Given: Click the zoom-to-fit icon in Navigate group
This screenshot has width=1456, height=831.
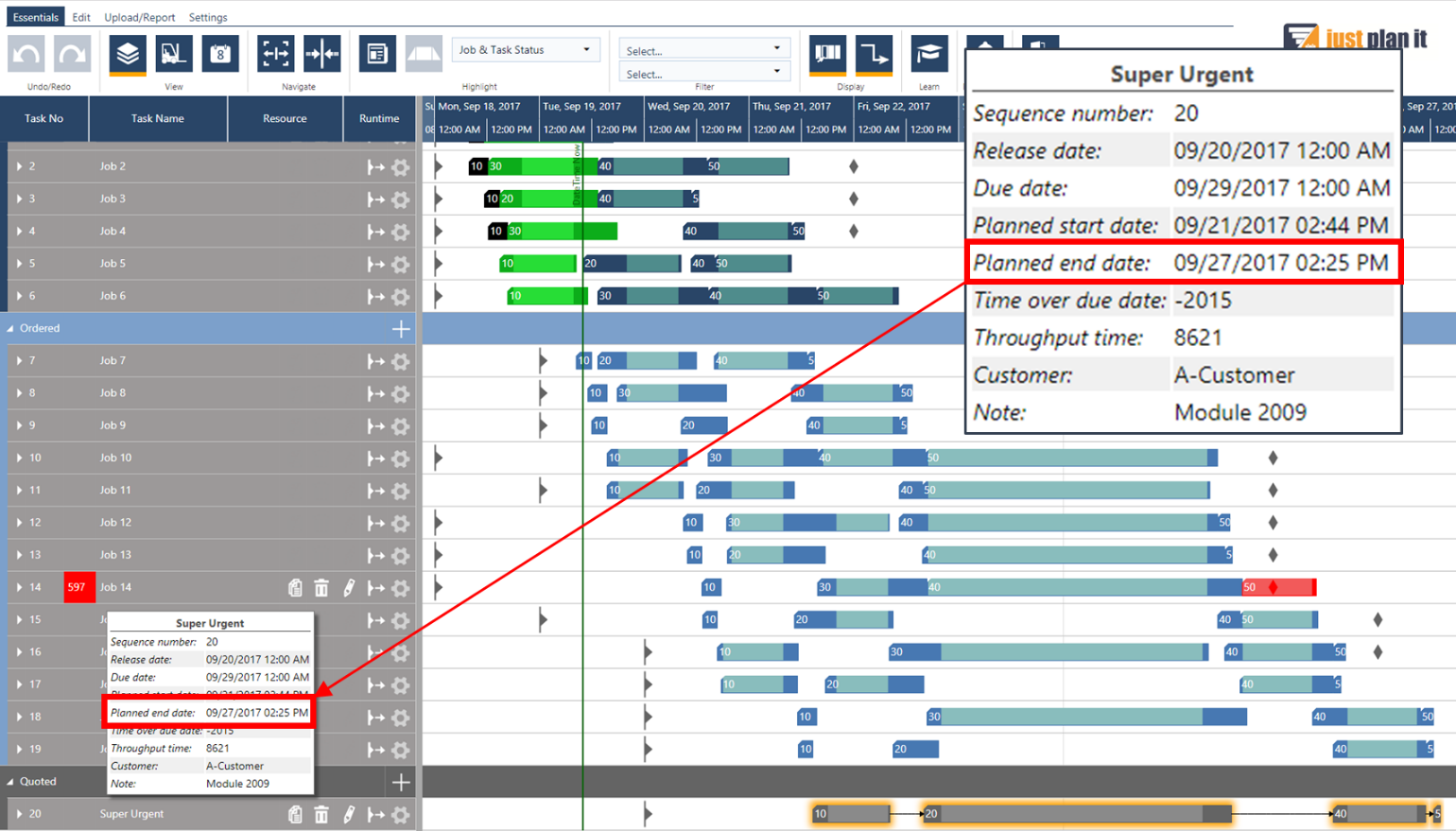Looking at the screenshot, I should click(275, 56).
